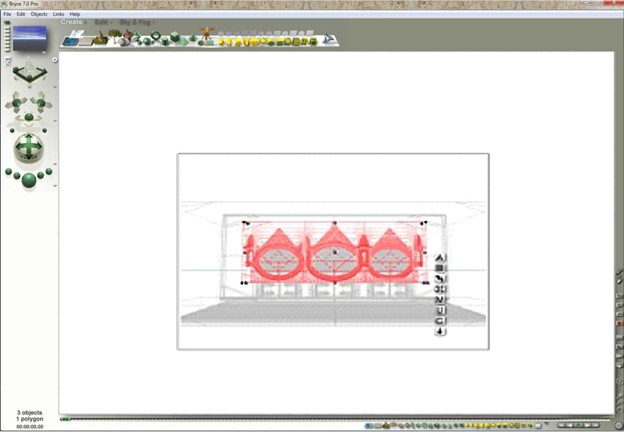This screenshot has height=432, width=624.
Task: Click the Help menu item
Action: coord(75,14)
